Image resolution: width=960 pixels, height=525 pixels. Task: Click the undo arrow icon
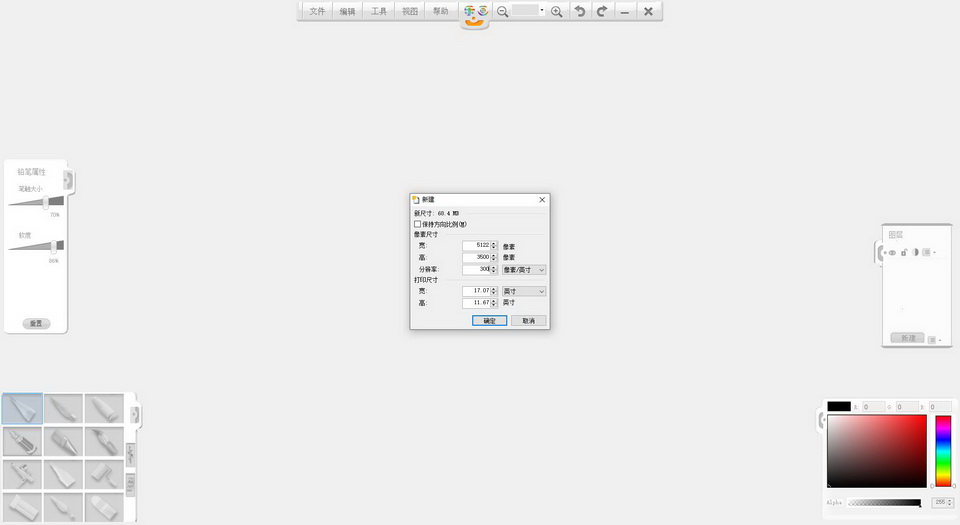pos(579,11)
